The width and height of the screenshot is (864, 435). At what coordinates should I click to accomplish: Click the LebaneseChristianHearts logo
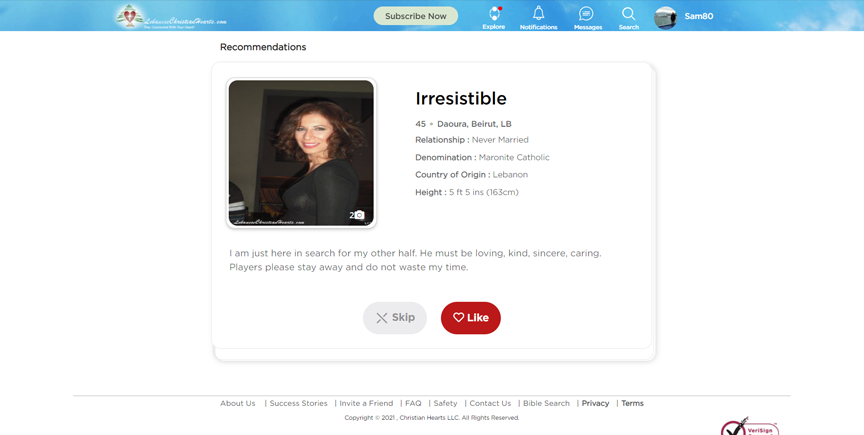point(171,17)
